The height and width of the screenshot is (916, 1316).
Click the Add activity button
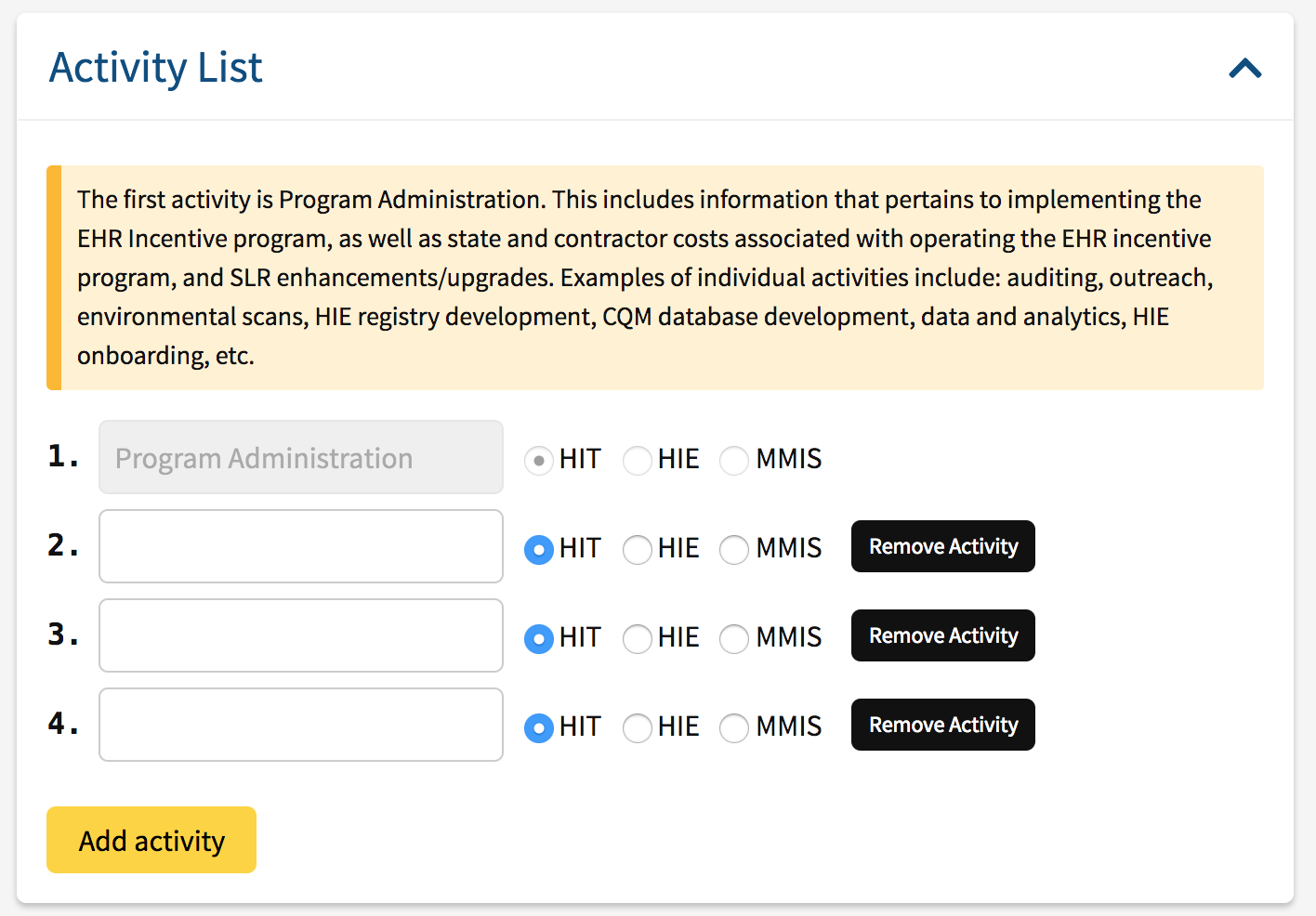coord(151,840)
